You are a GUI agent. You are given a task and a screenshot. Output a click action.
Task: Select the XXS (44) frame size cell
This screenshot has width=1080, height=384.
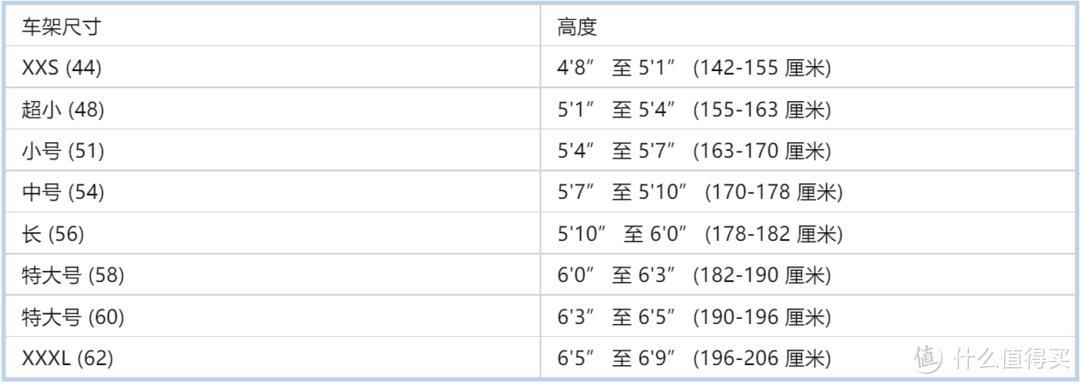[273, 67]
